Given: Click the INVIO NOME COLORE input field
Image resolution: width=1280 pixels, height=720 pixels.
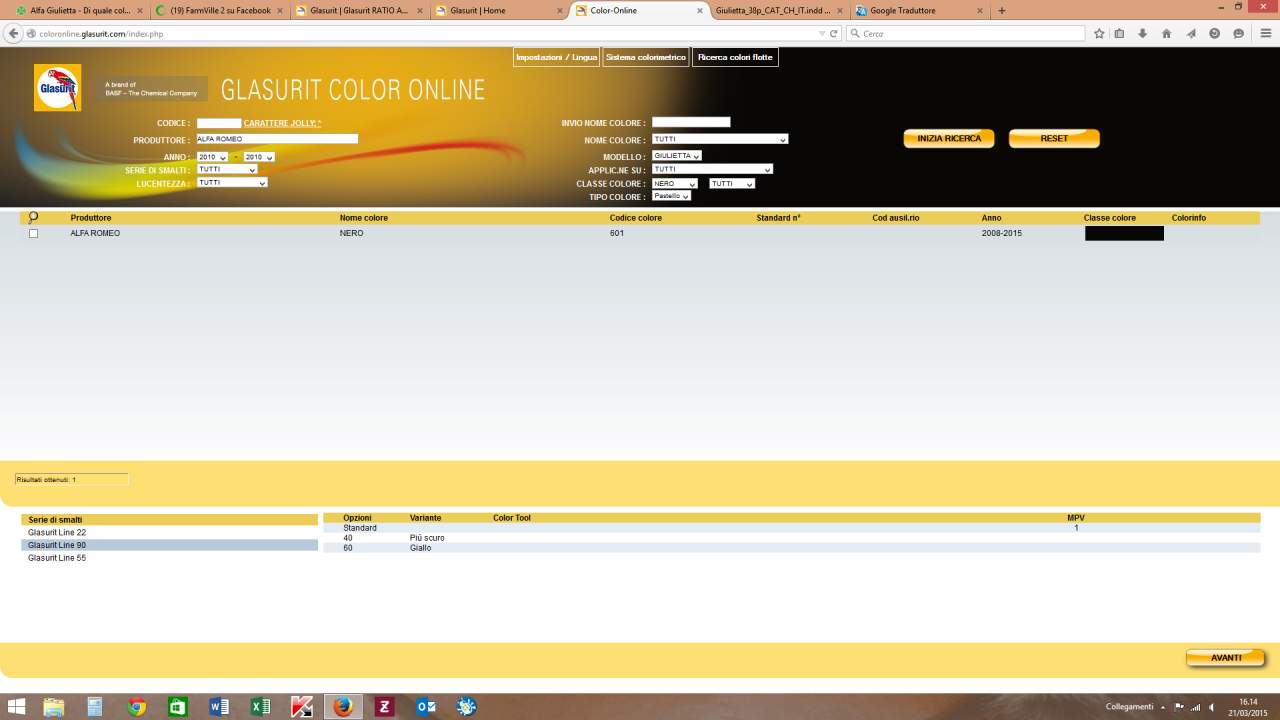Looking at the screenshot, I should (x=691, y=122).
